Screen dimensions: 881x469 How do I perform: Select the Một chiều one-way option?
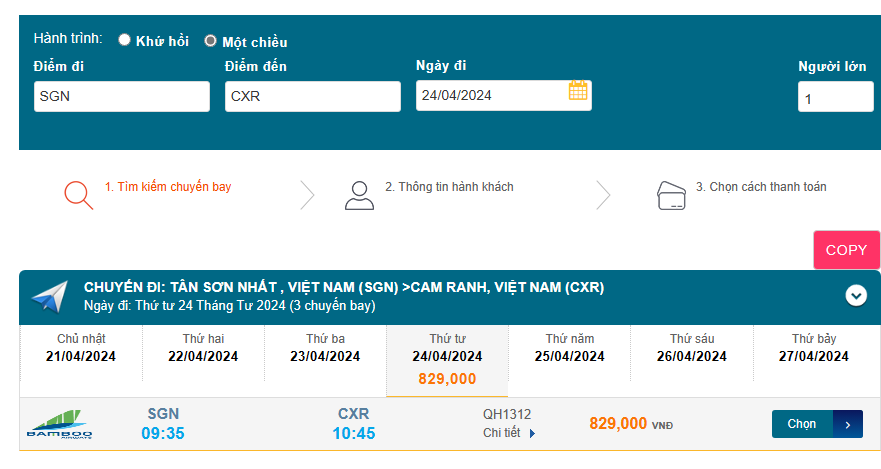210,41
